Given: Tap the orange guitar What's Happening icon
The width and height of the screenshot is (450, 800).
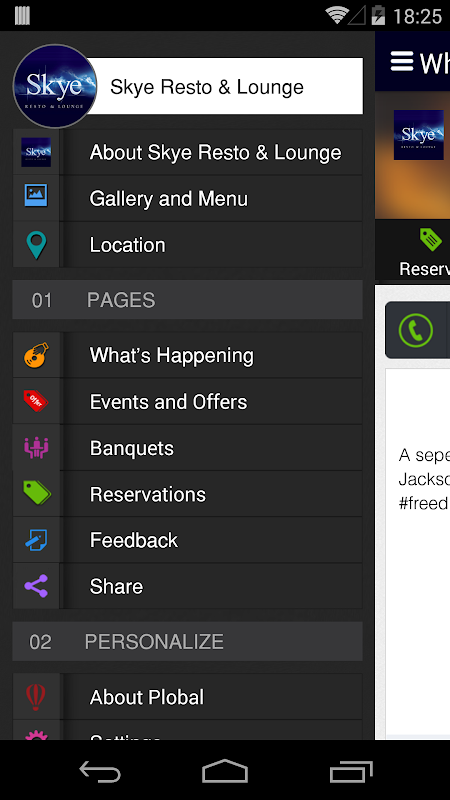Looking at the screenshot, I should [x=36, y=355].
